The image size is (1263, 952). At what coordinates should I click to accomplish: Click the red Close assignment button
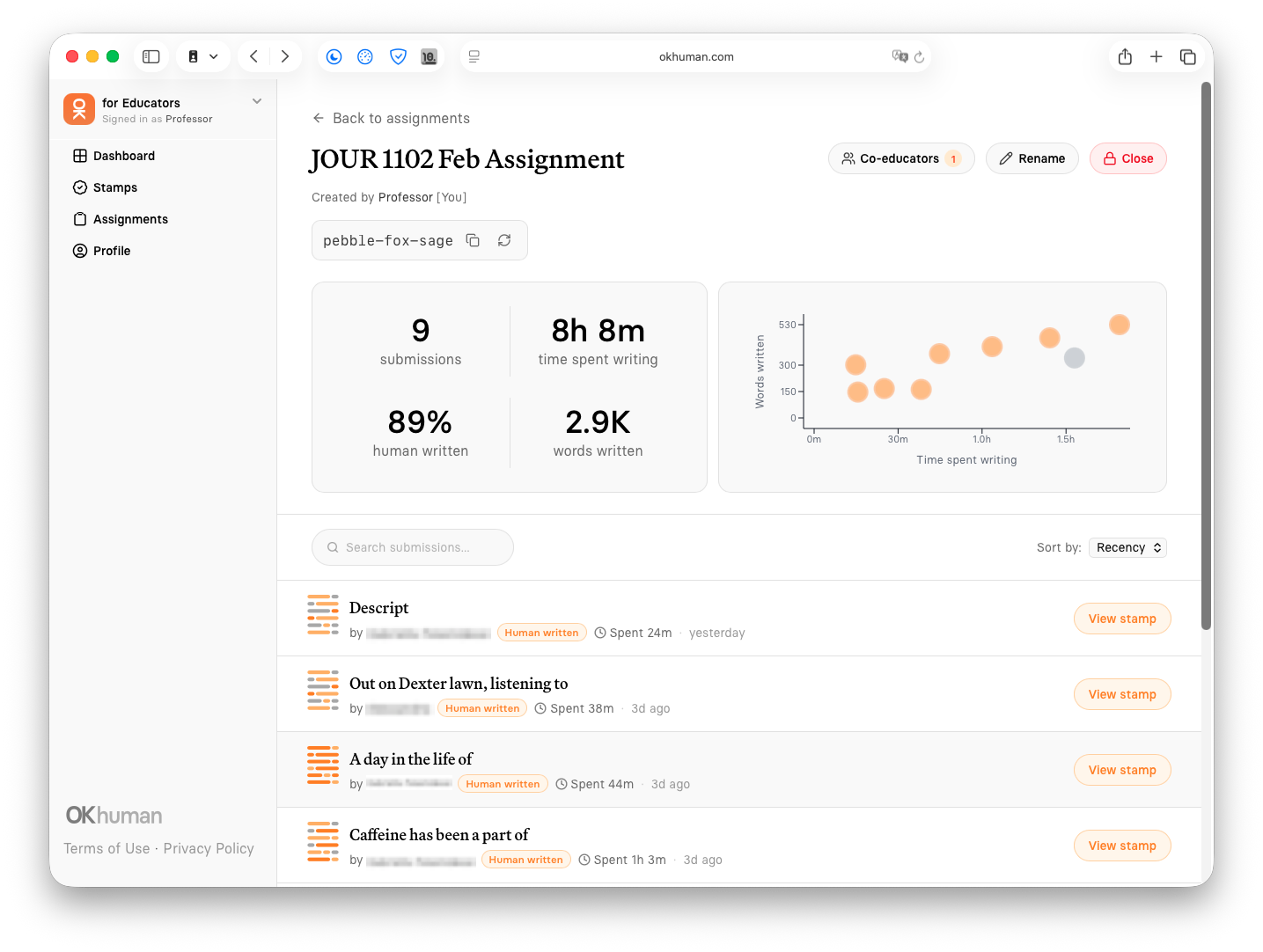pyautogui.click(x=1128, y=158)
